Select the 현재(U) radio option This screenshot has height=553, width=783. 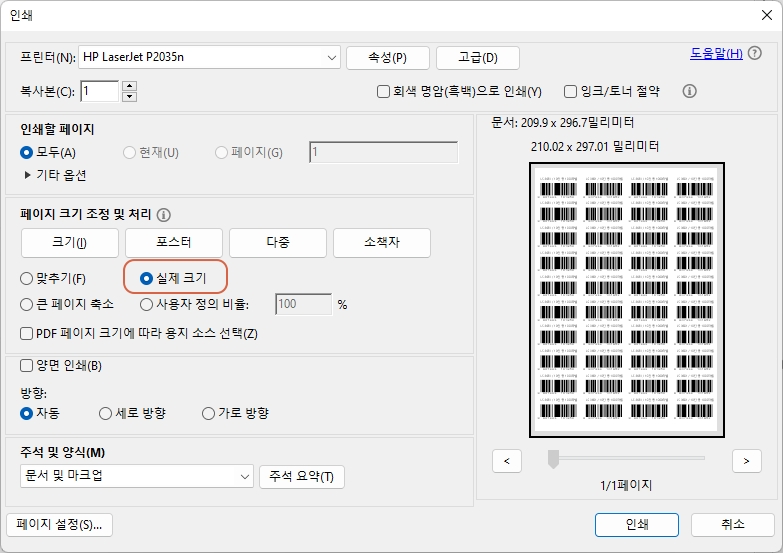point(129,152)
